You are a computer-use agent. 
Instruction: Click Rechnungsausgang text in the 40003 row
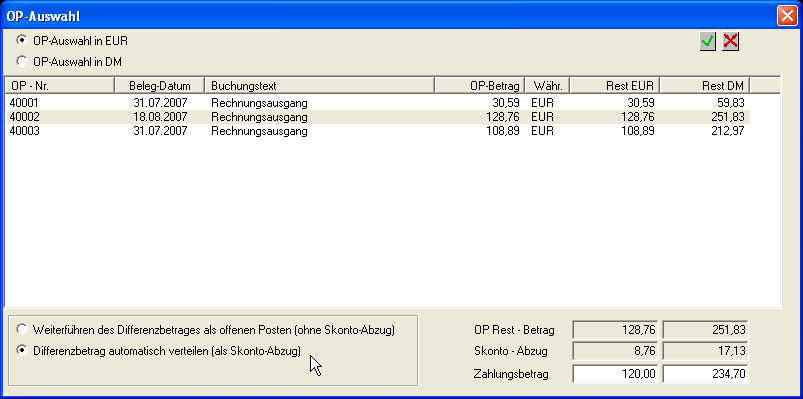pos(259,131)
